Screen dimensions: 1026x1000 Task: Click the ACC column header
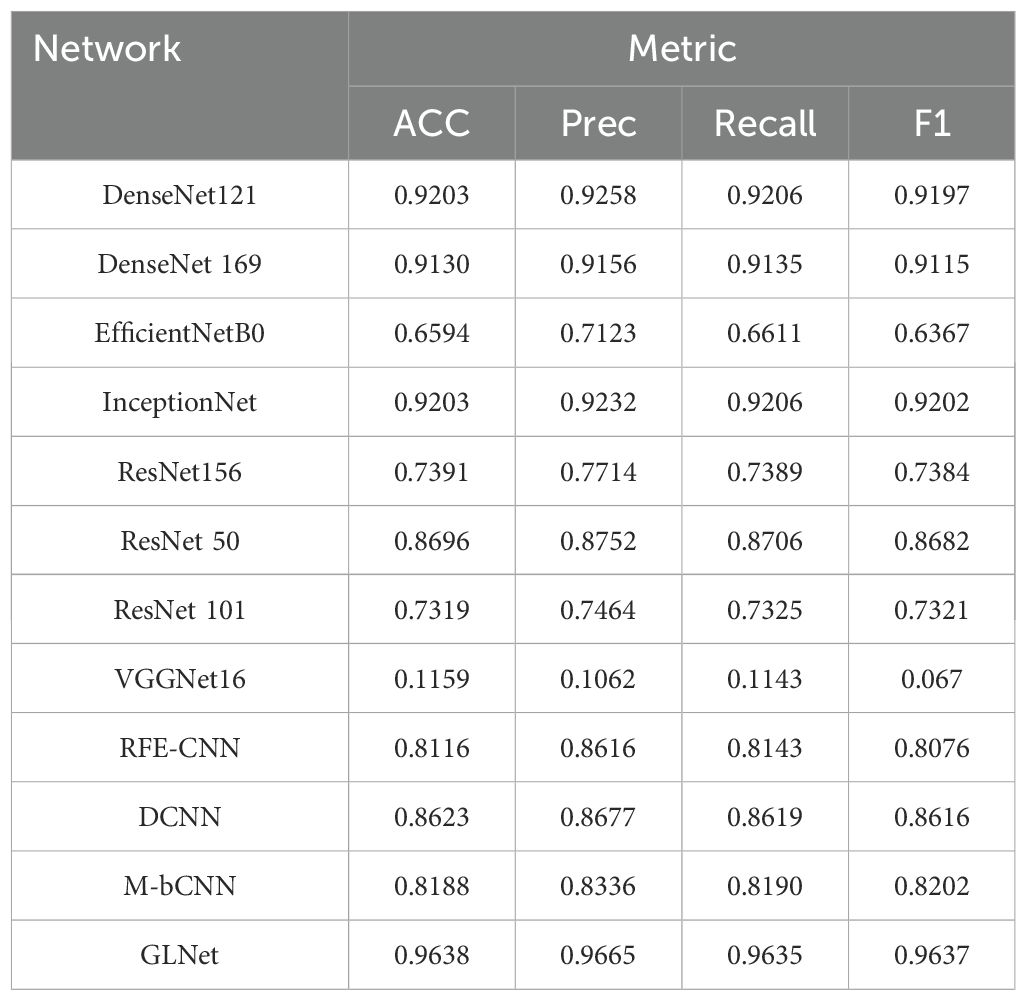point(432,123)
